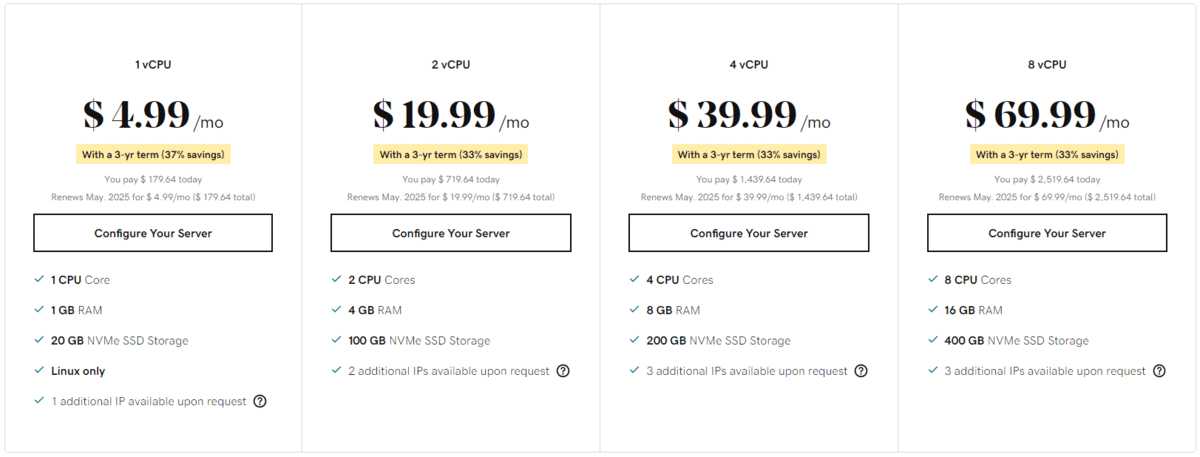Configure Your Server for 8 vCPU plan
The height and width of the screenshot is (457, 1200).
click(1047, 233)
